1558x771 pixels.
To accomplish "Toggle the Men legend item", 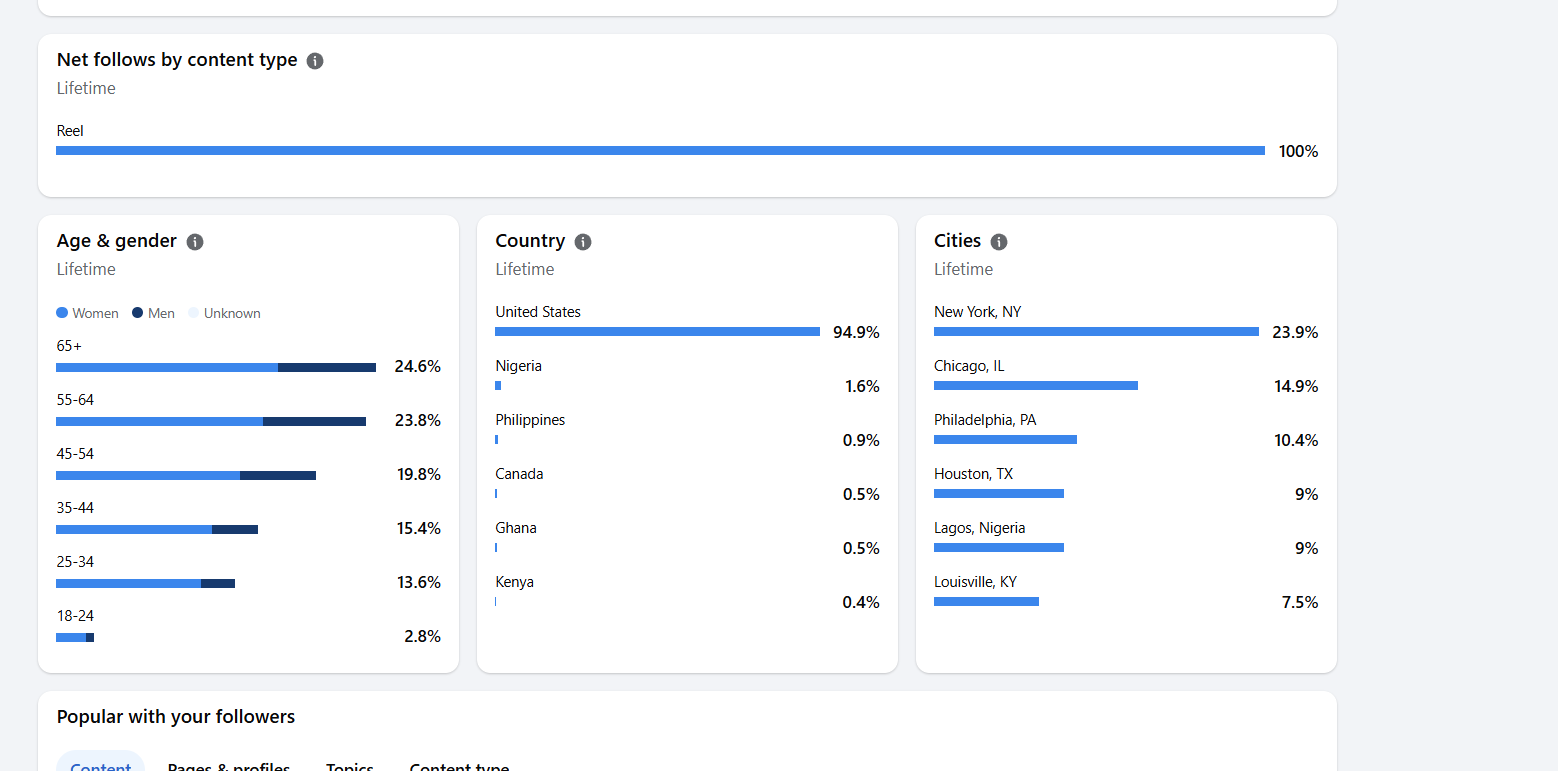I will 153,313.
